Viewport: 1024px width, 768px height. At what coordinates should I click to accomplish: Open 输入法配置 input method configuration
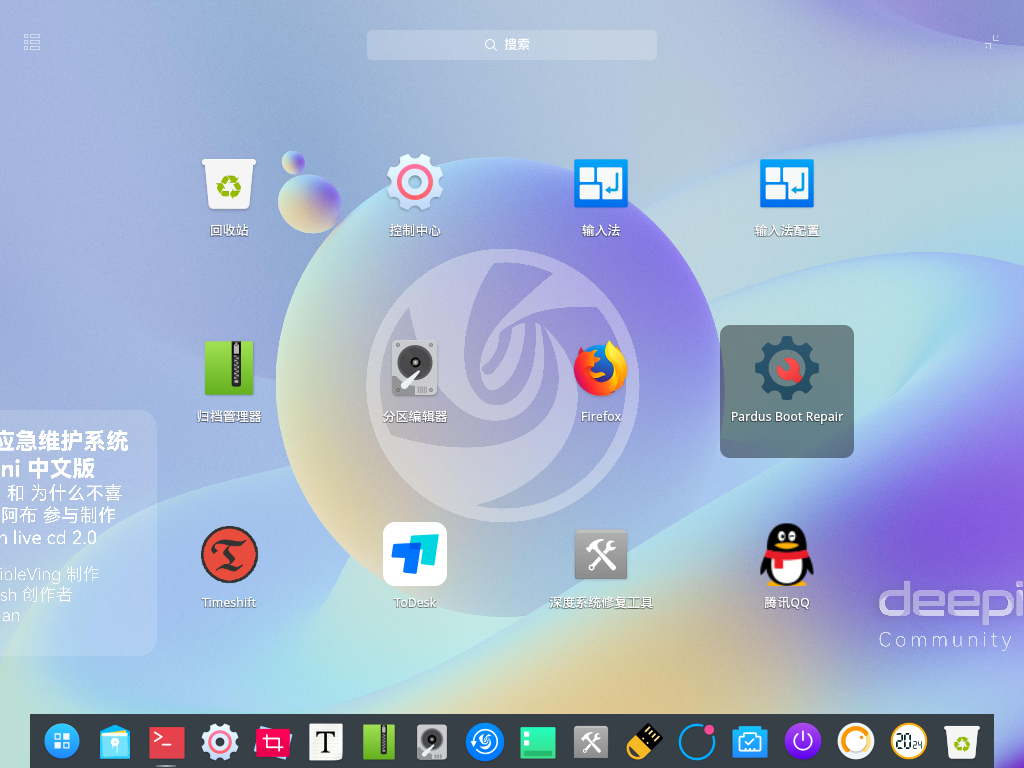coord(786,184)
